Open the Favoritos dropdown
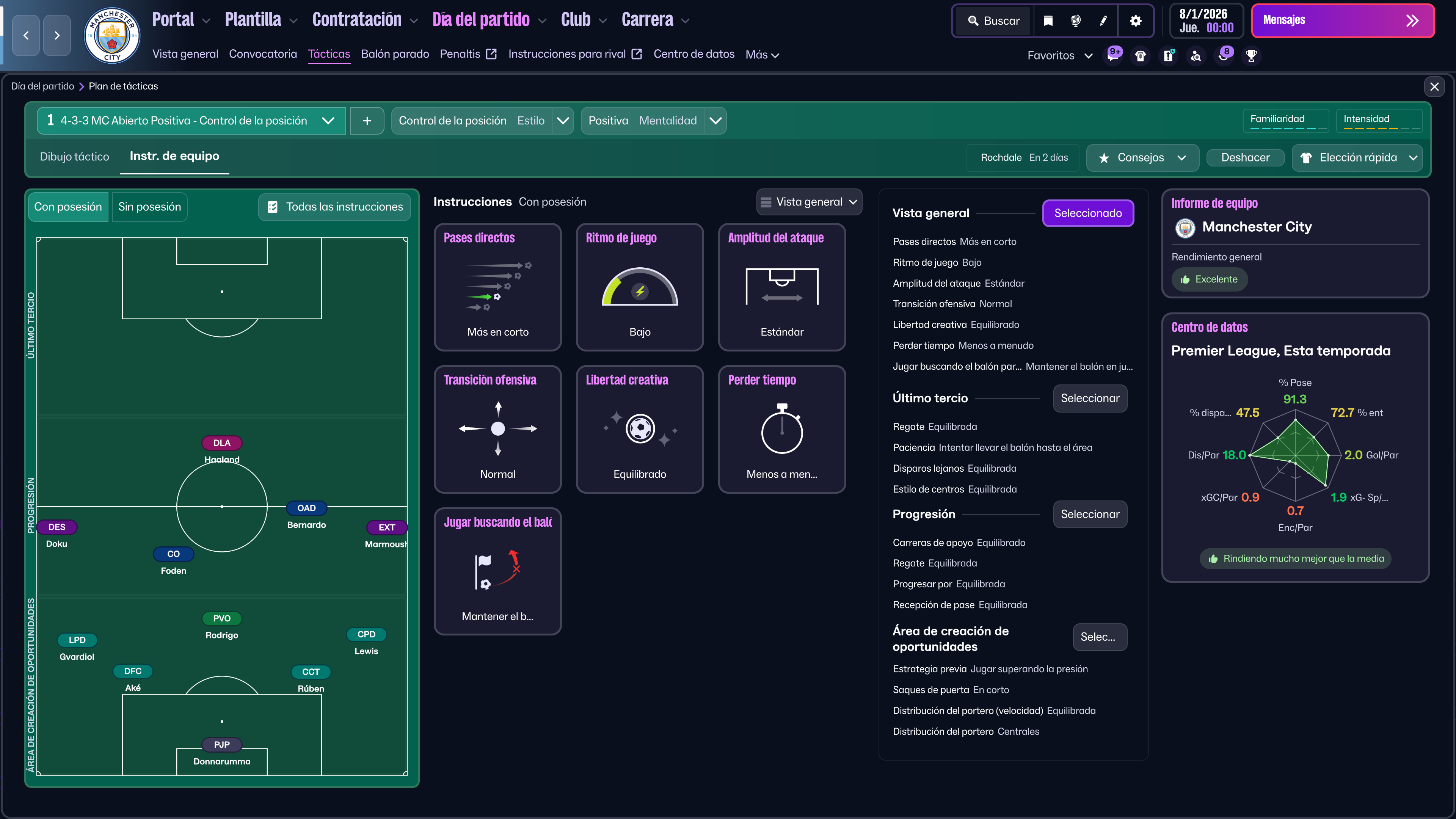1456x819 pixels. tap(1060, 55)
